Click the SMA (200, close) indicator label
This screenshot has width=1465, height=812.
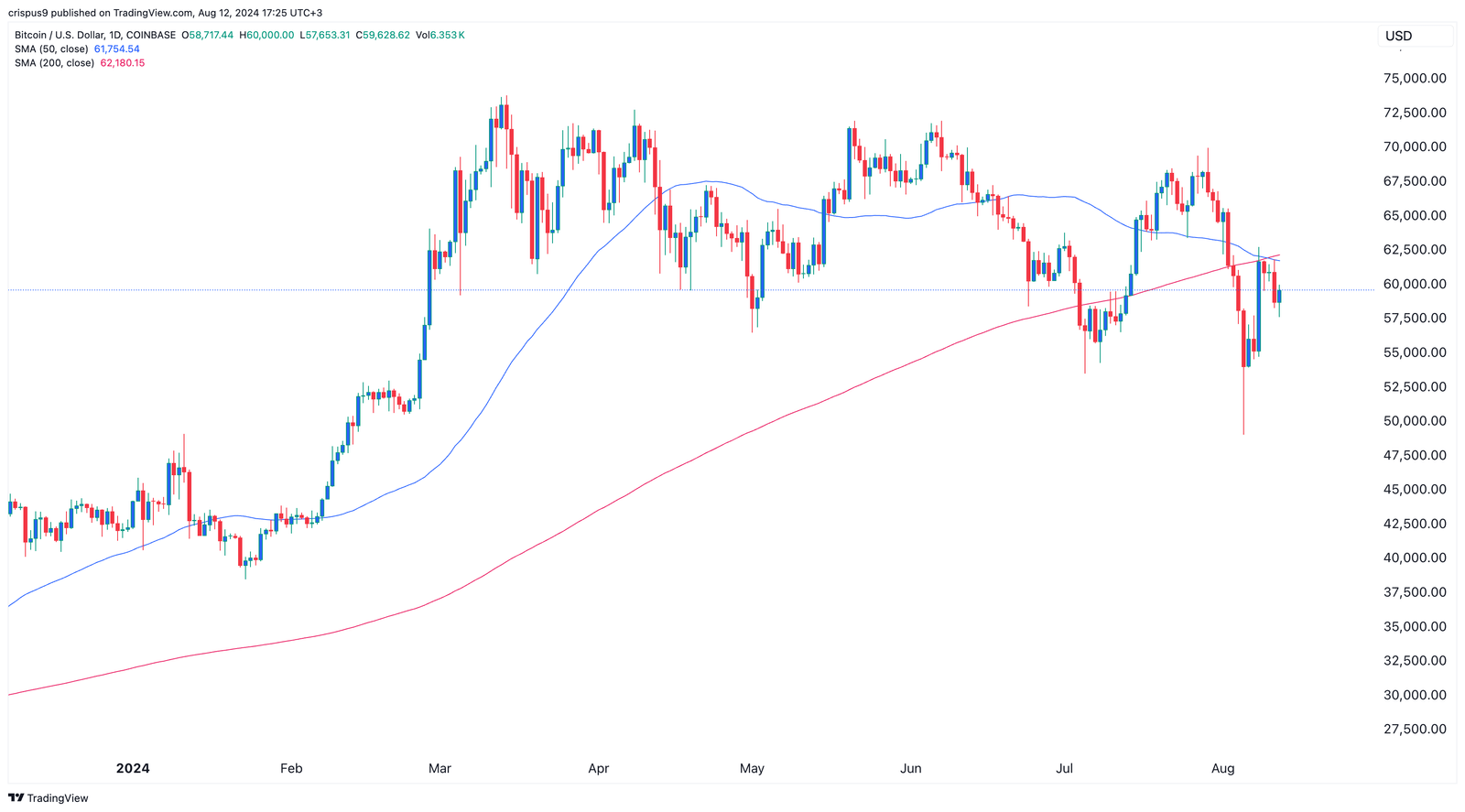click(54, 62)
